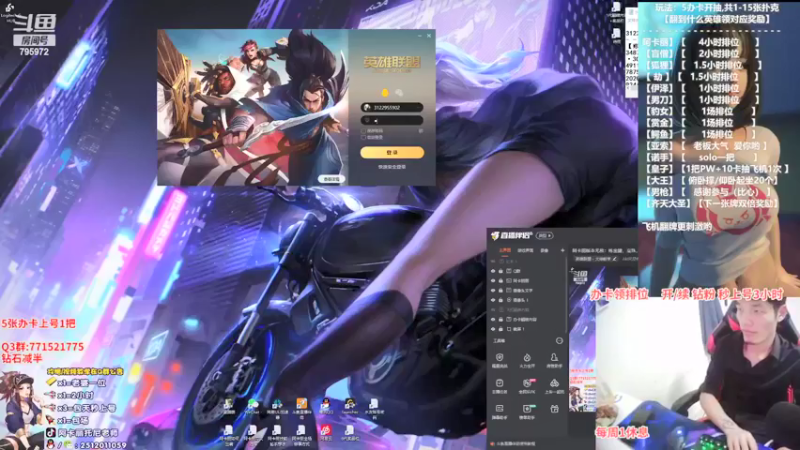The image size is (800, 450).
Task: Minimize the League of Legends login window
Action: (419, 36)
